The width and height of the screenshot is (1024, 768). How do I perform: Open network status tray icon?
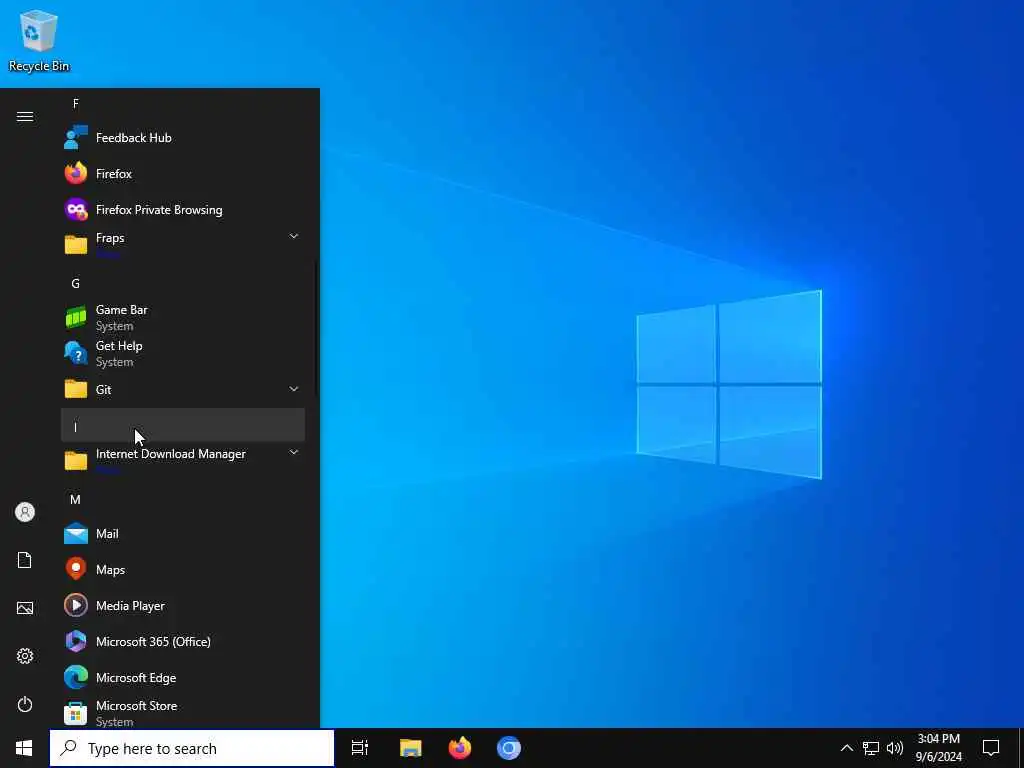(x=871, y=748)
